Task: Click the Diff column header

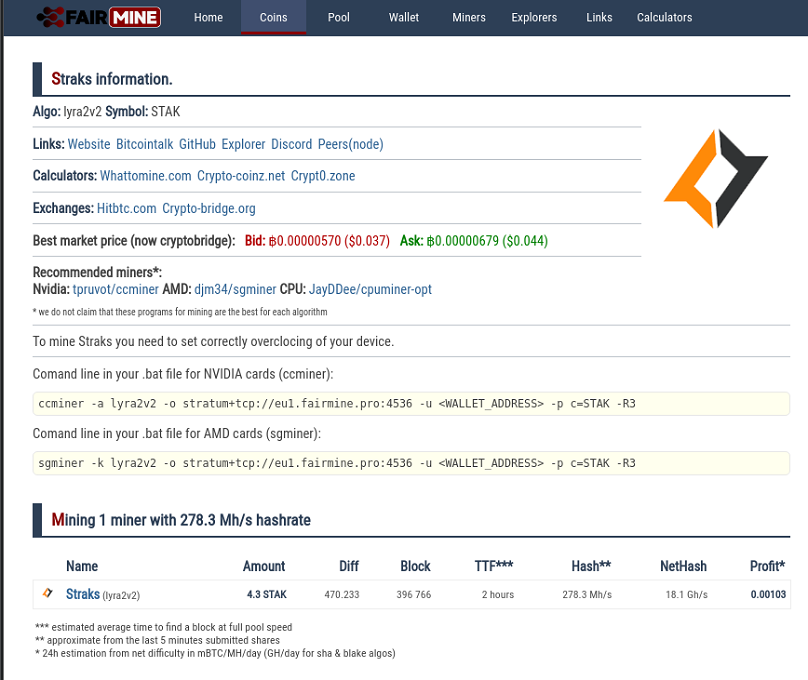Action: (x=349, y=566)
